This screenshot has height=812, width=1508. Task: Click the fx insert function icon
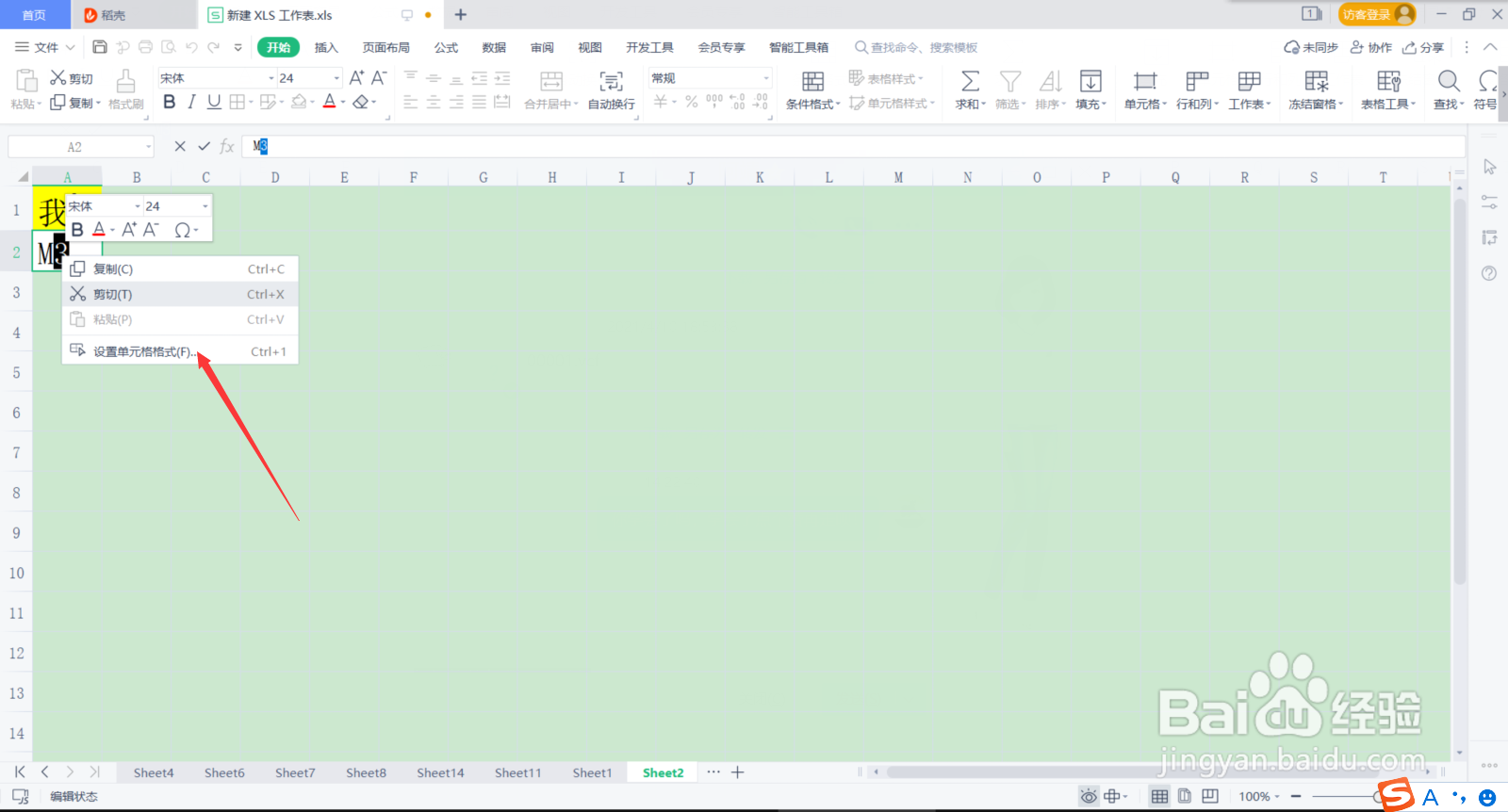pyautogui.click(x=227, y=146)
